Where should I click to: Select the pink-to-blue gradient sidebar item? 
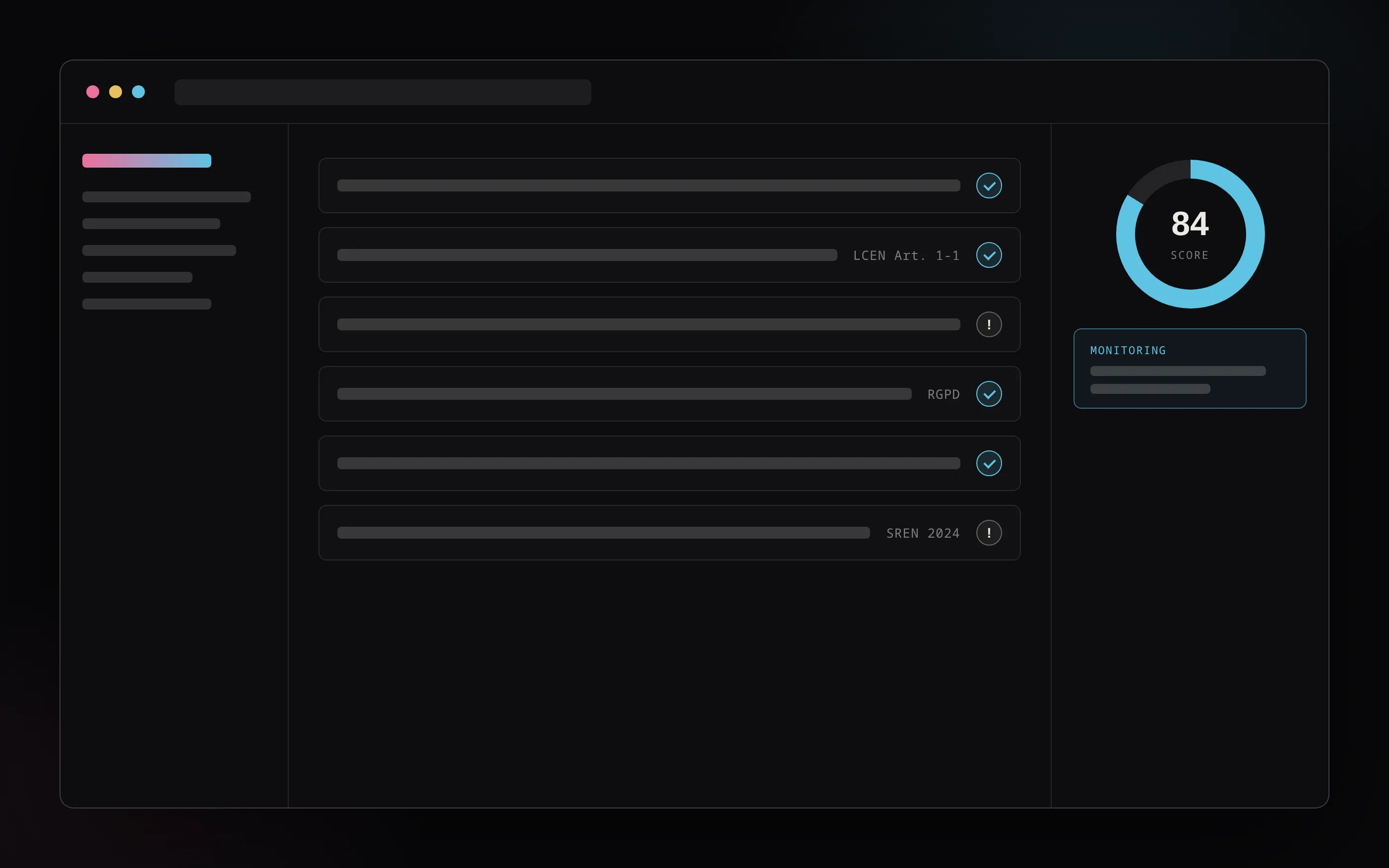point(147,161)
